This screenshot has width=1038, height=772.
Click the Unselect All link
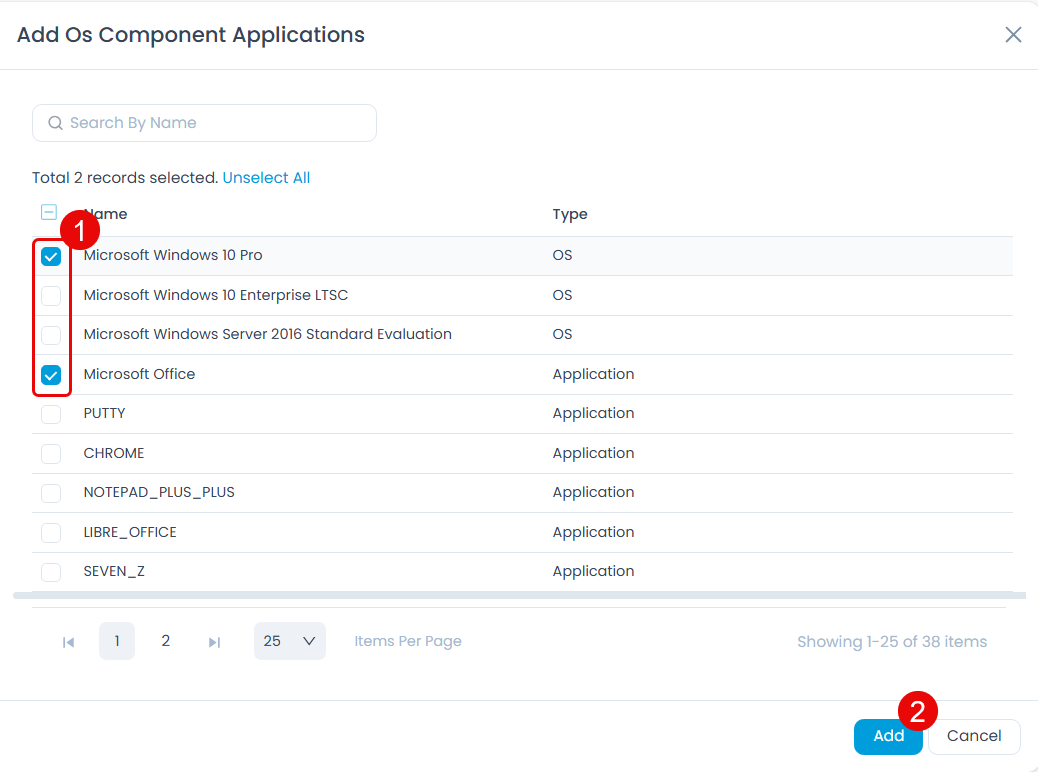pos(266,177)
